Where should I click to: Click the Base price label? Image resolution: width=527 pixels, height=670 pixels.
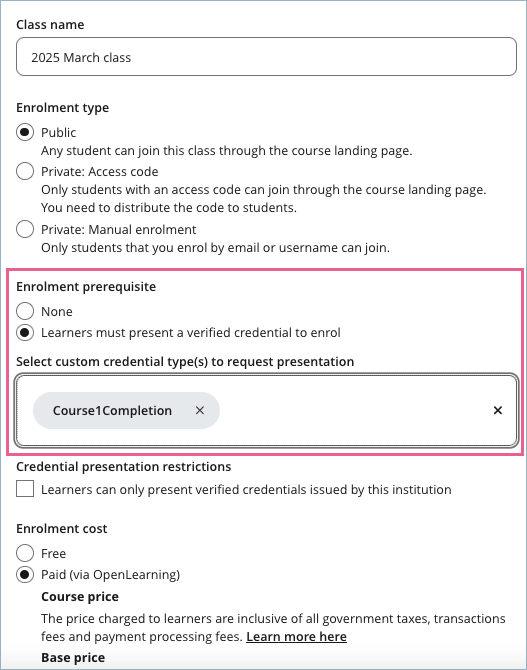[73, 657]
